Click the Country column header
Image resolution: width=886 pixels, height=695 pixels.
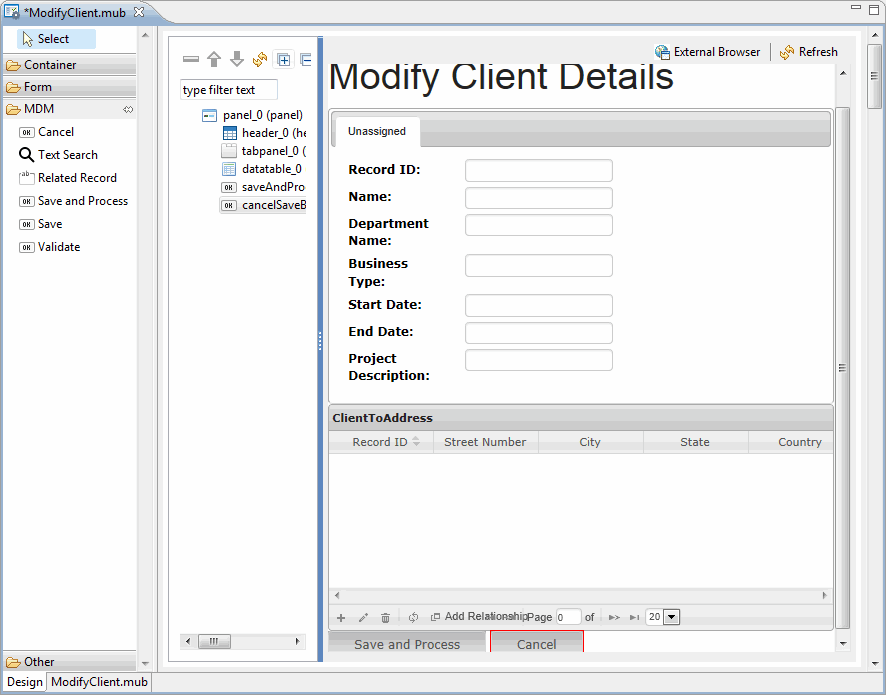coord(791,442)
